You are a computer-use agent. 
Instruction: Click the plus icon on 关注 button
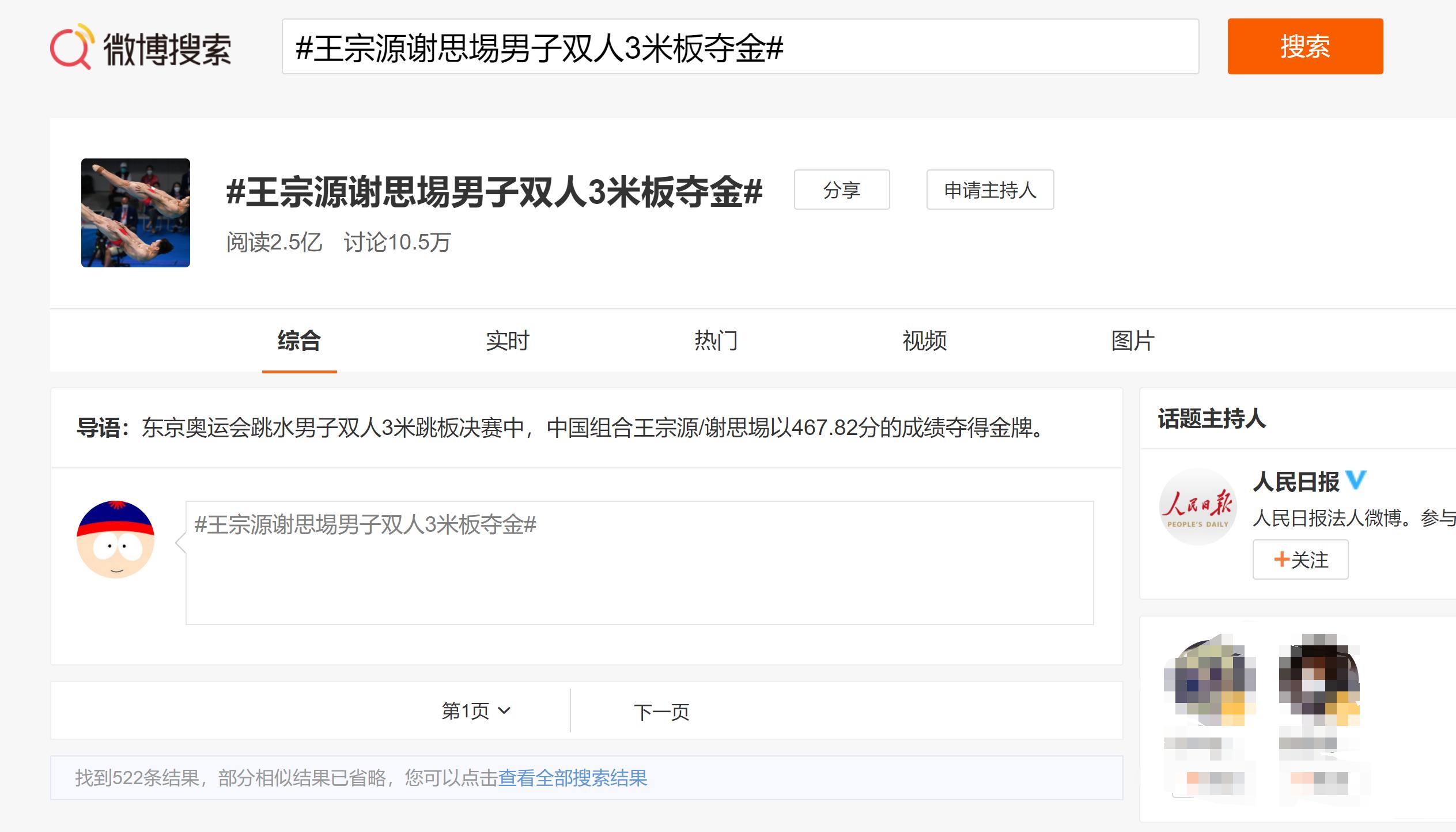click(1281, 559)
